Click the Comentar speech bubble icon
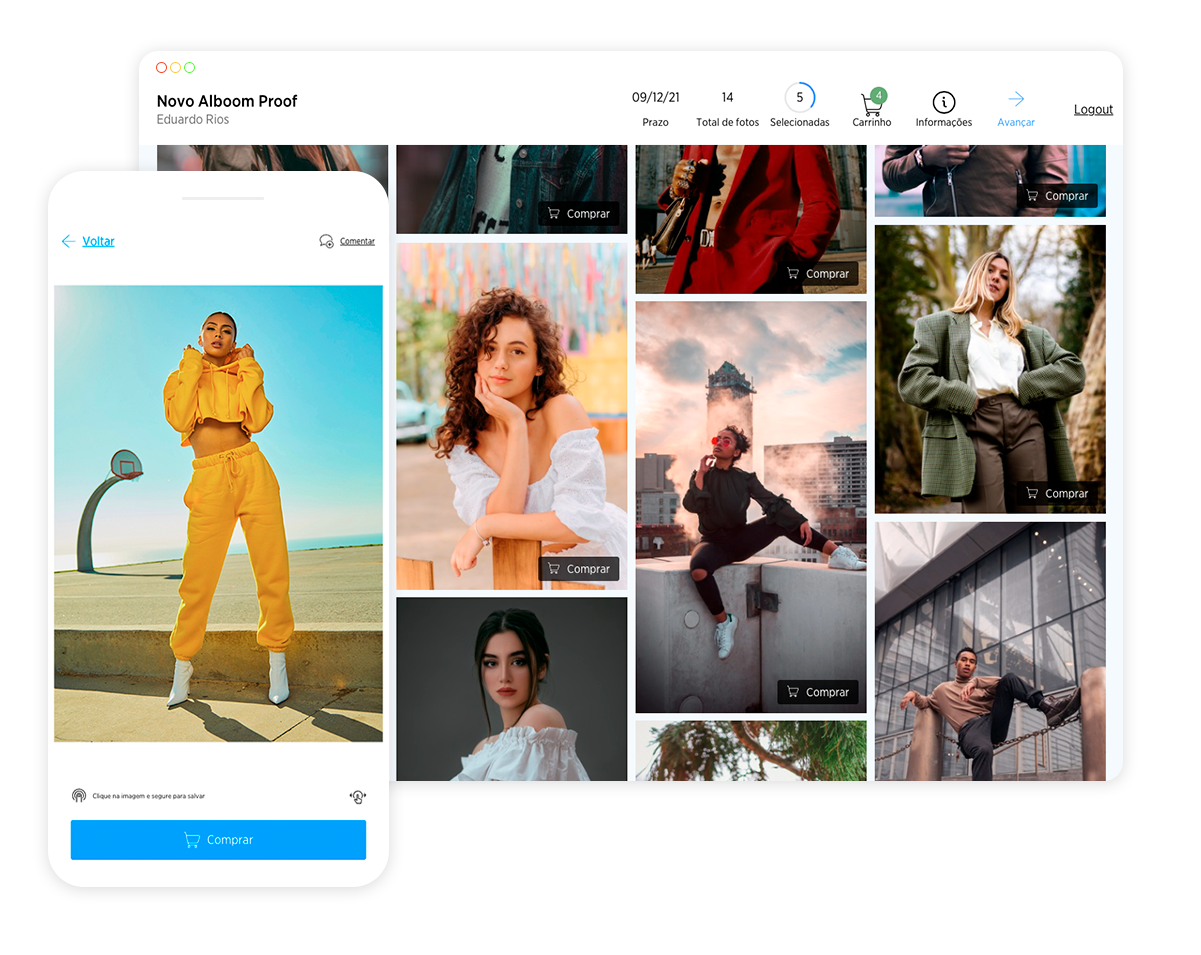 tap(326, 241)
